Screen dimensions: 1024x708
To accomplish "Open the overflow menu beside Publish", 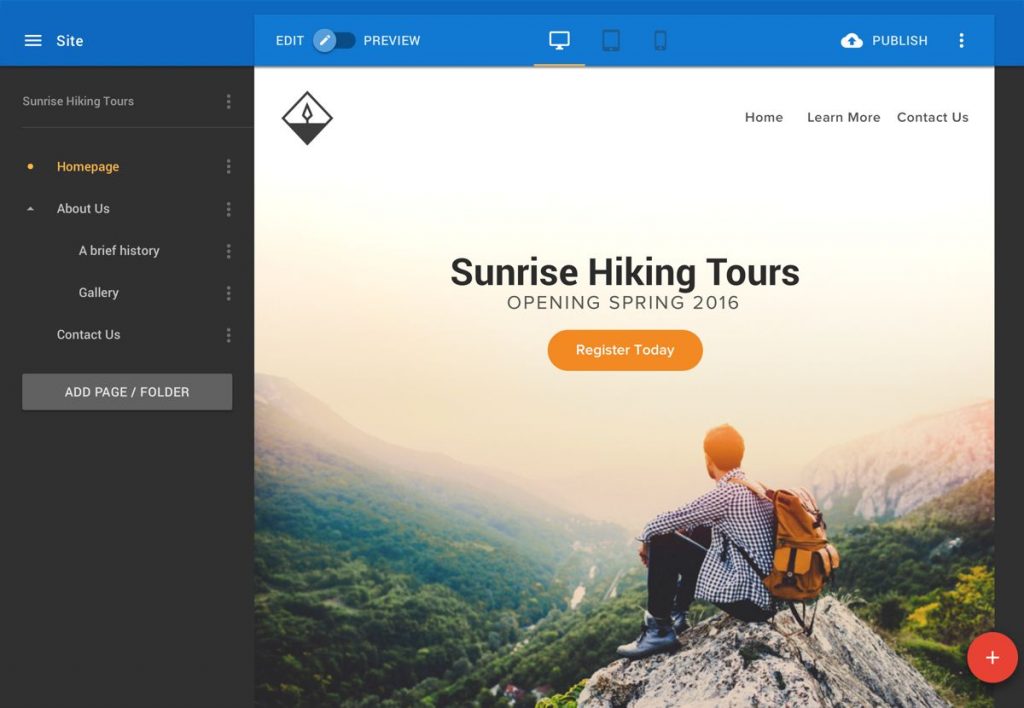I will pyautogui.click(x=962, y=40).
